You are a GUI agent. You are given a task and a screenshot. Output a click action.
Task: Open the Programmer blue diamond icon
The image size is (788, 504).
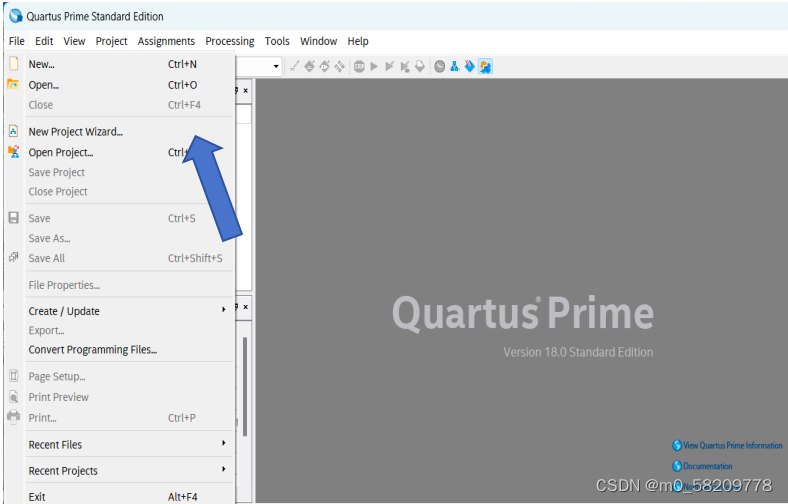(x=469, y=66)
